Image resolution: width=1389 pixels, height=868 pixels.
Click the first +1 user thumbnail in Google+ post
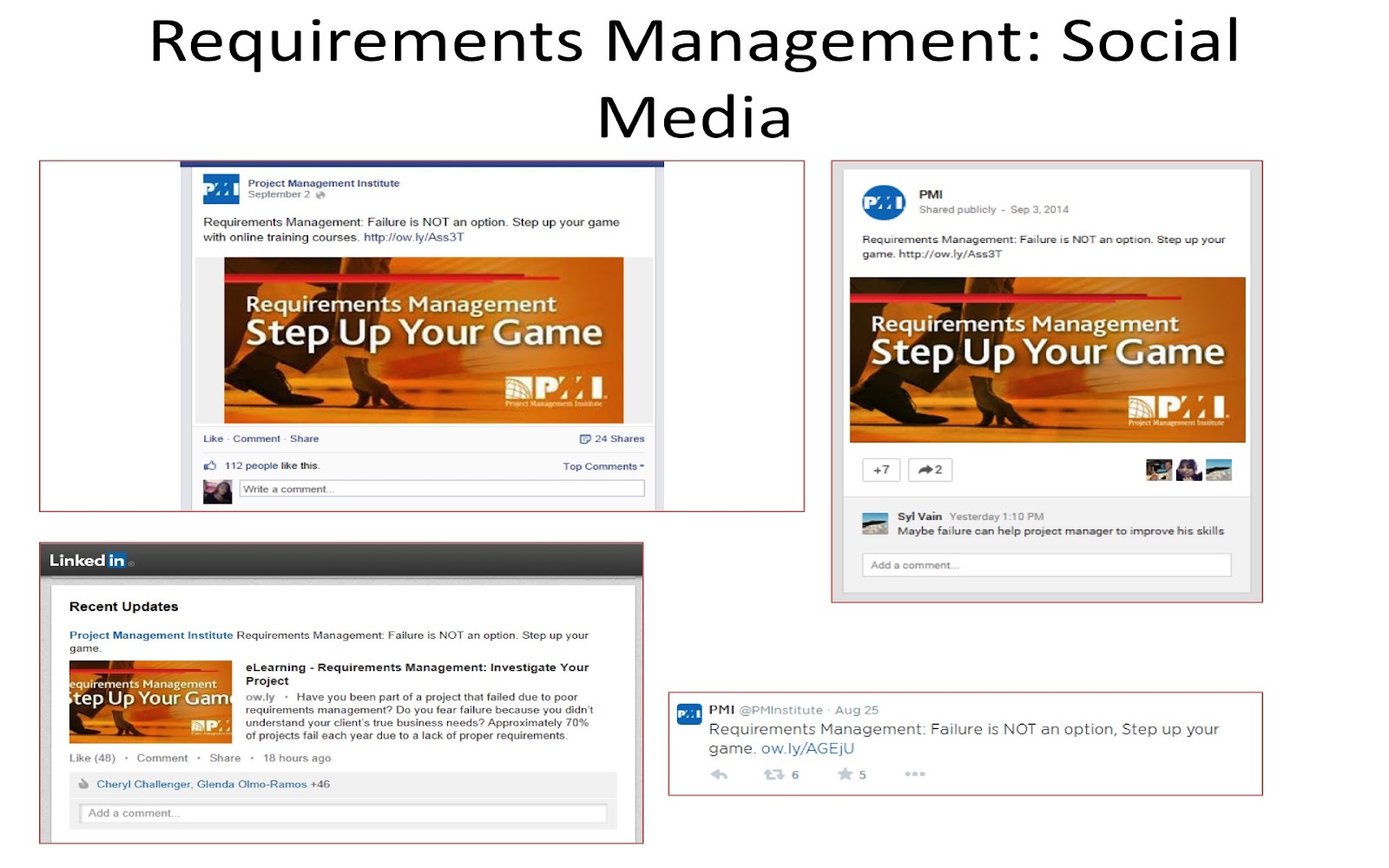point(1159,470)
